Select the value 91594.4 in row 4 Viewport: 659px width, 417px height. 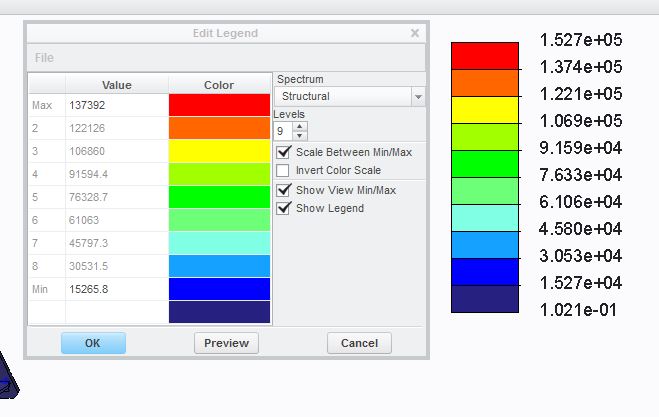pyautogui.click(x=117, y=174)
